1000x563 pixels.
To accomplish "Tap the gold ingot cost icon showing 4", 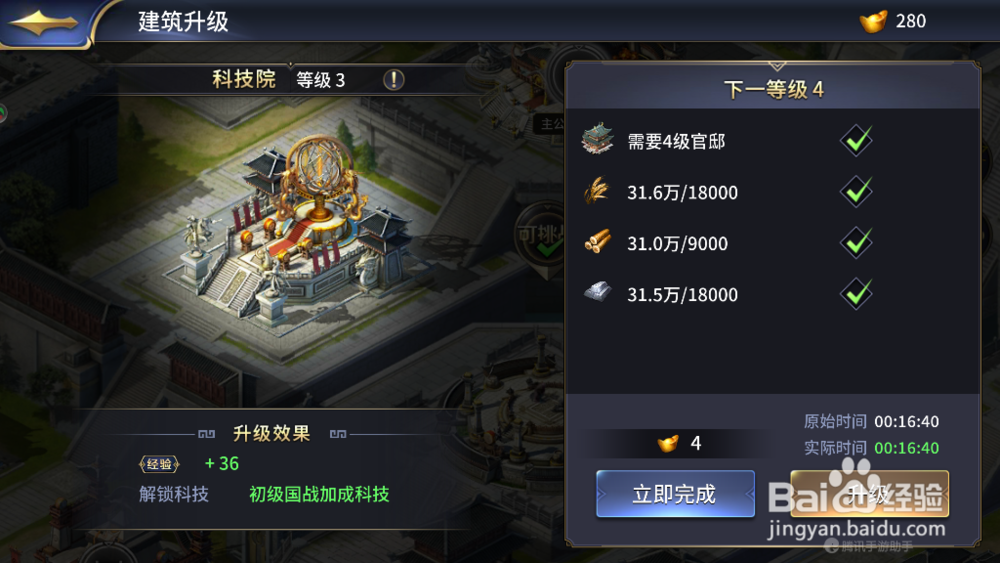I will (x=668, y=443).
